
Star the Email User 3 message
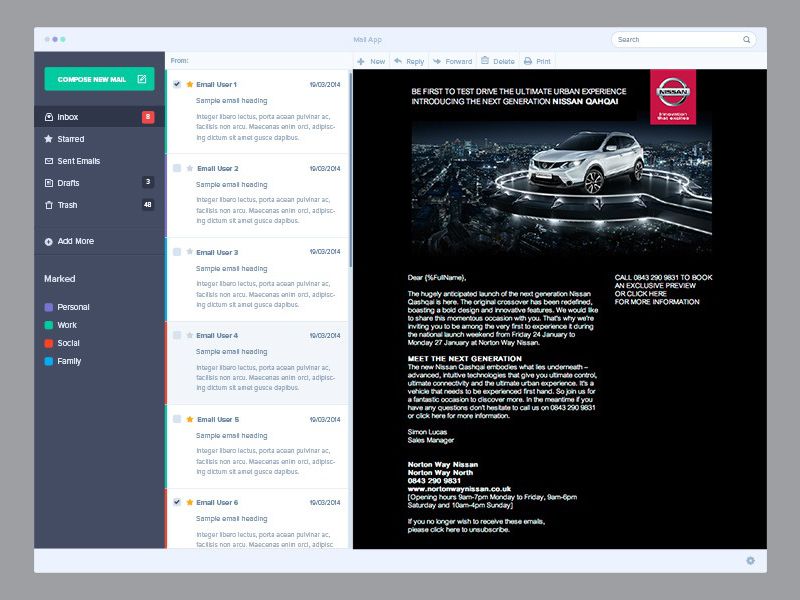coord(190,252)
